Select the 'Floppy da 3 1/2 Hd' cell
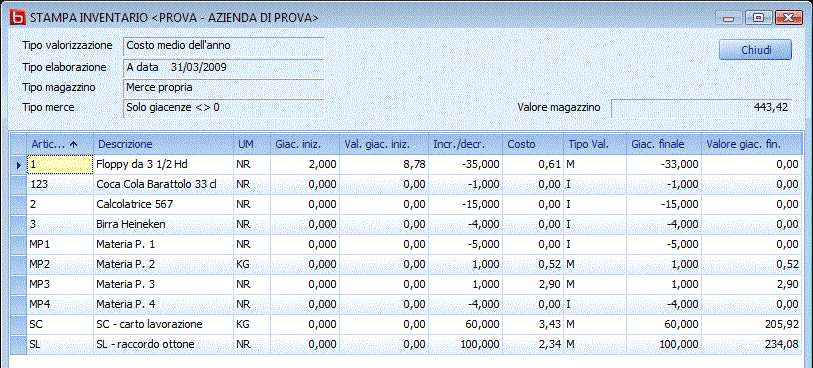 click(x=163, y=165)
